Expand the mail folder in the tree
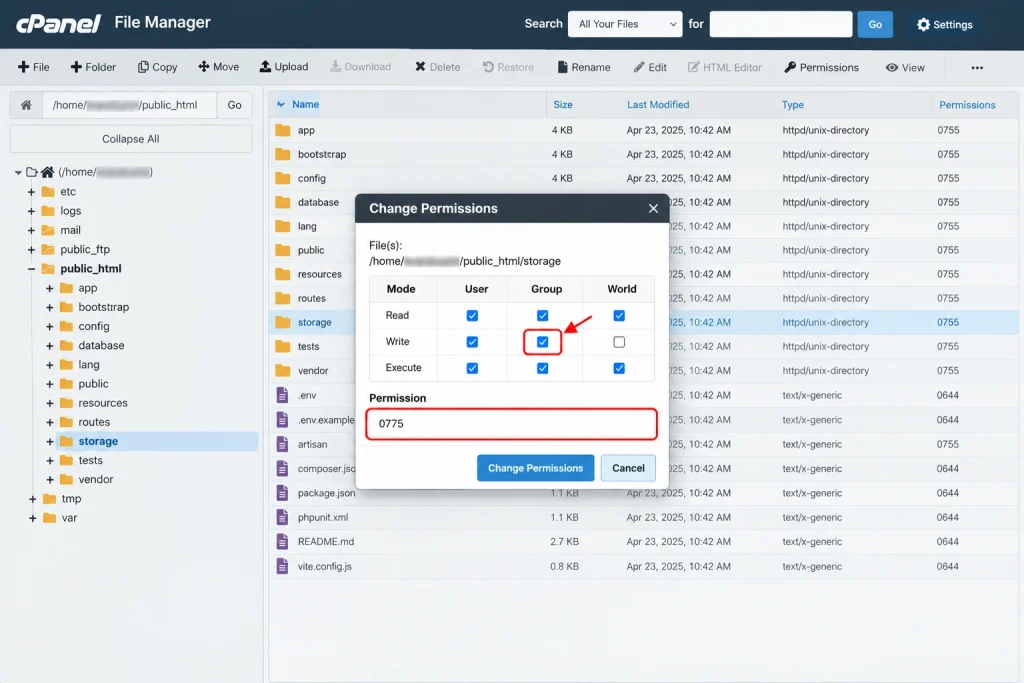The image size is (1024, 683). (x=31, y=230)
